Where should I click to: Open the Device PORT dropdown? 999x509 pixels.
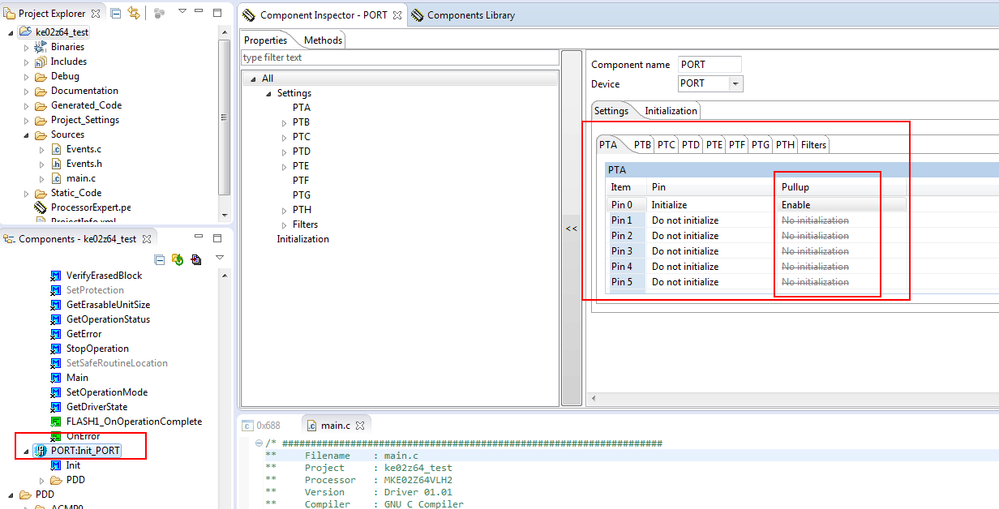tap(736, 83)
